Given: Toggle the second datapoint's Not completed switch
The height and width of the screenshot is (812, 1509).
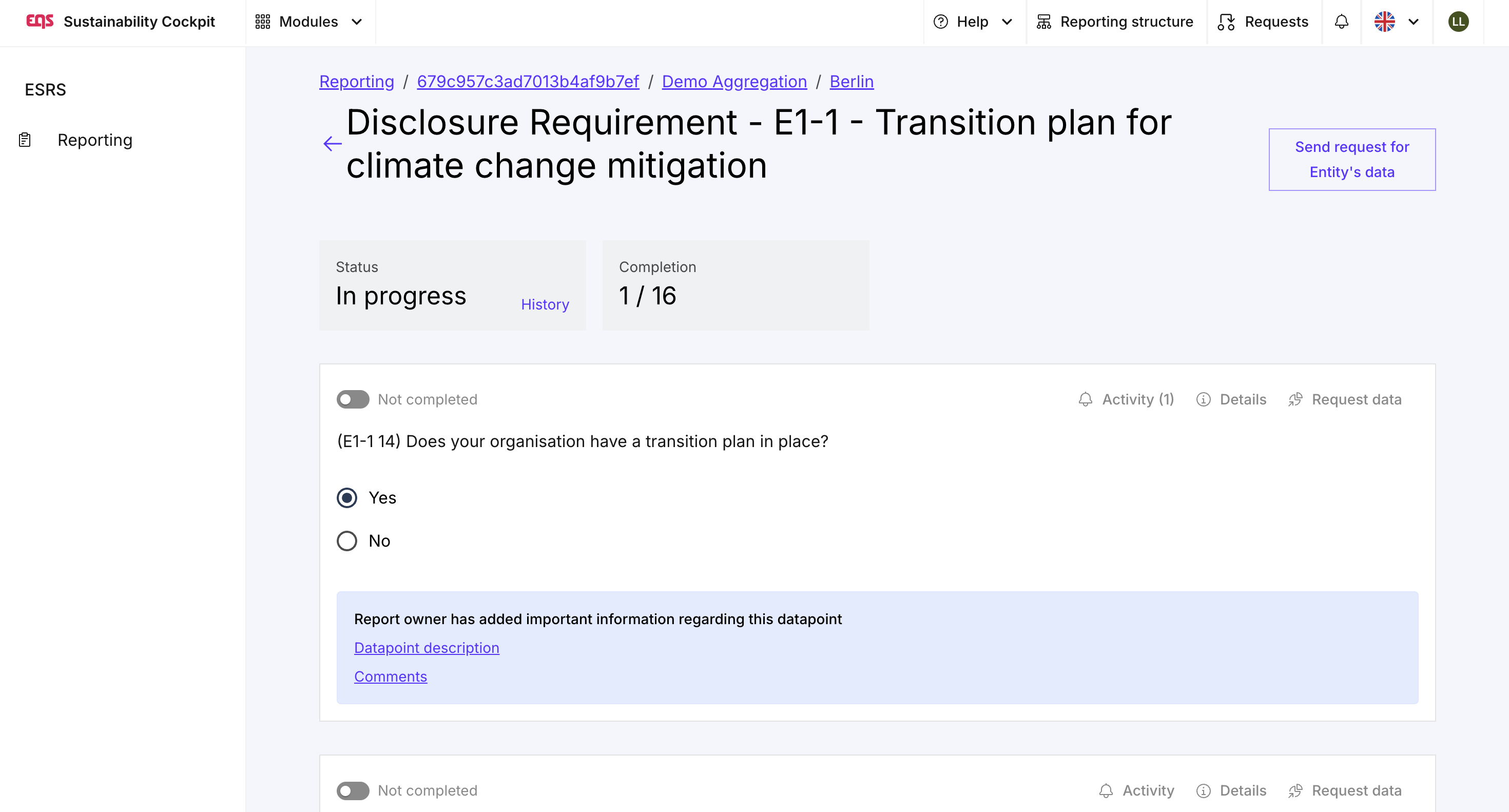Looking at the screenshot, I should pyautogui.click(x=353, y=791).
